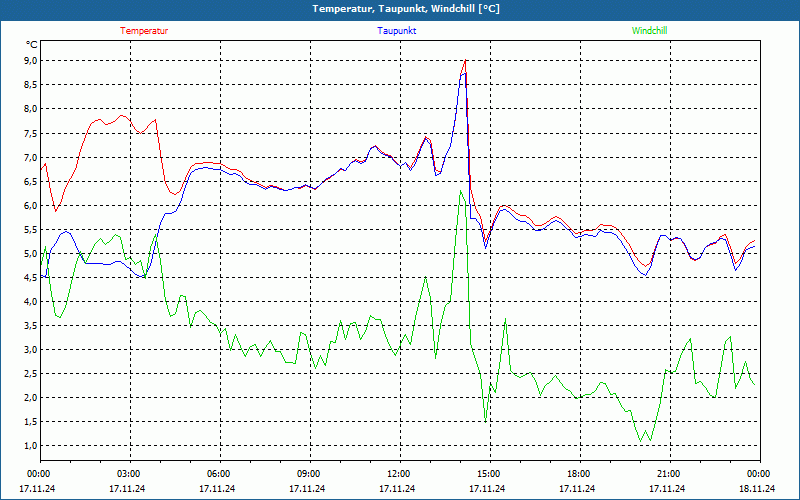Click the 06:00 time axis label

[x=217, y=474]
